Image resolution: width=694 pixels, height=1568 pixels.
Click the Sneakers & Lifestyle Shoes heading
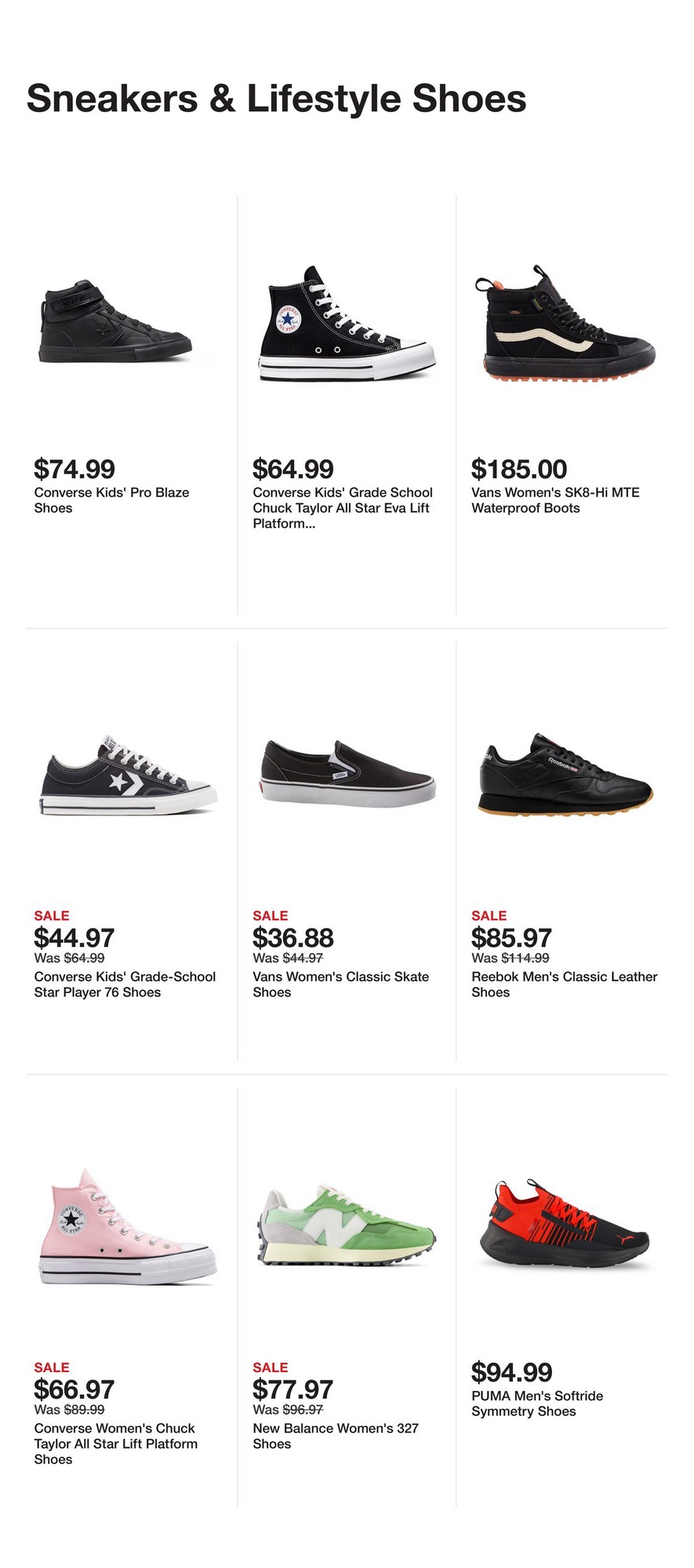[x=276, y=99]
